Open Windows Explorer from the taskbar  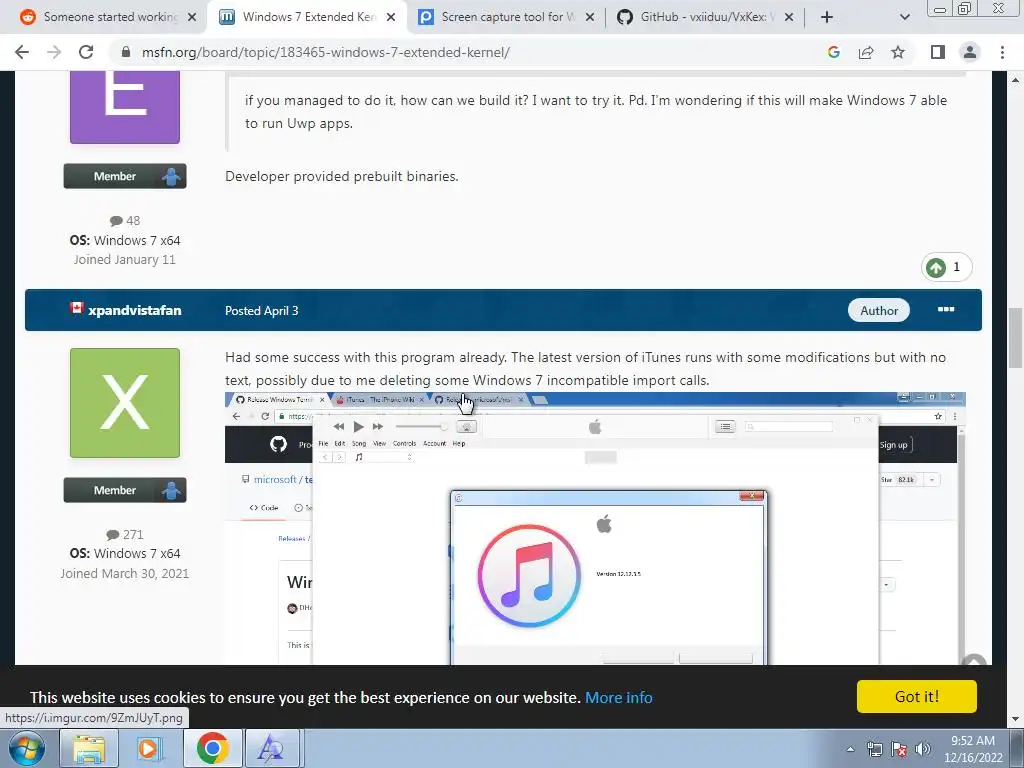(x=89, y=748)
